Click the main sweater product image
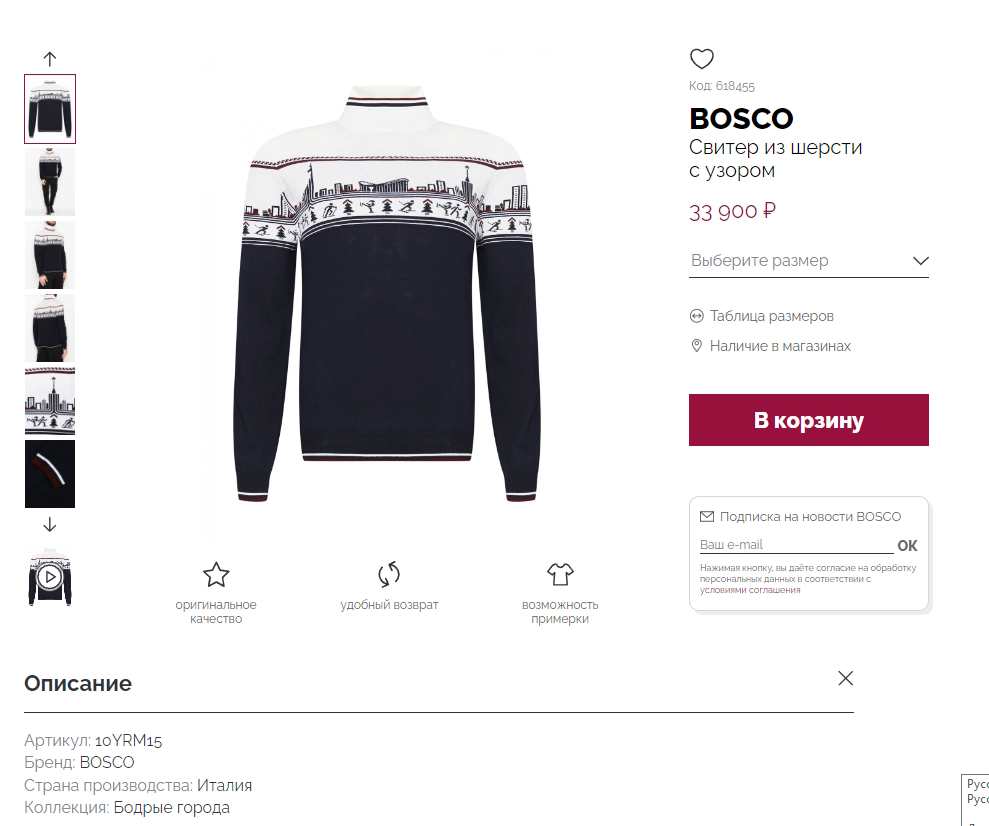The height and width of the screenshot is (826, 989). click(387, 294)
